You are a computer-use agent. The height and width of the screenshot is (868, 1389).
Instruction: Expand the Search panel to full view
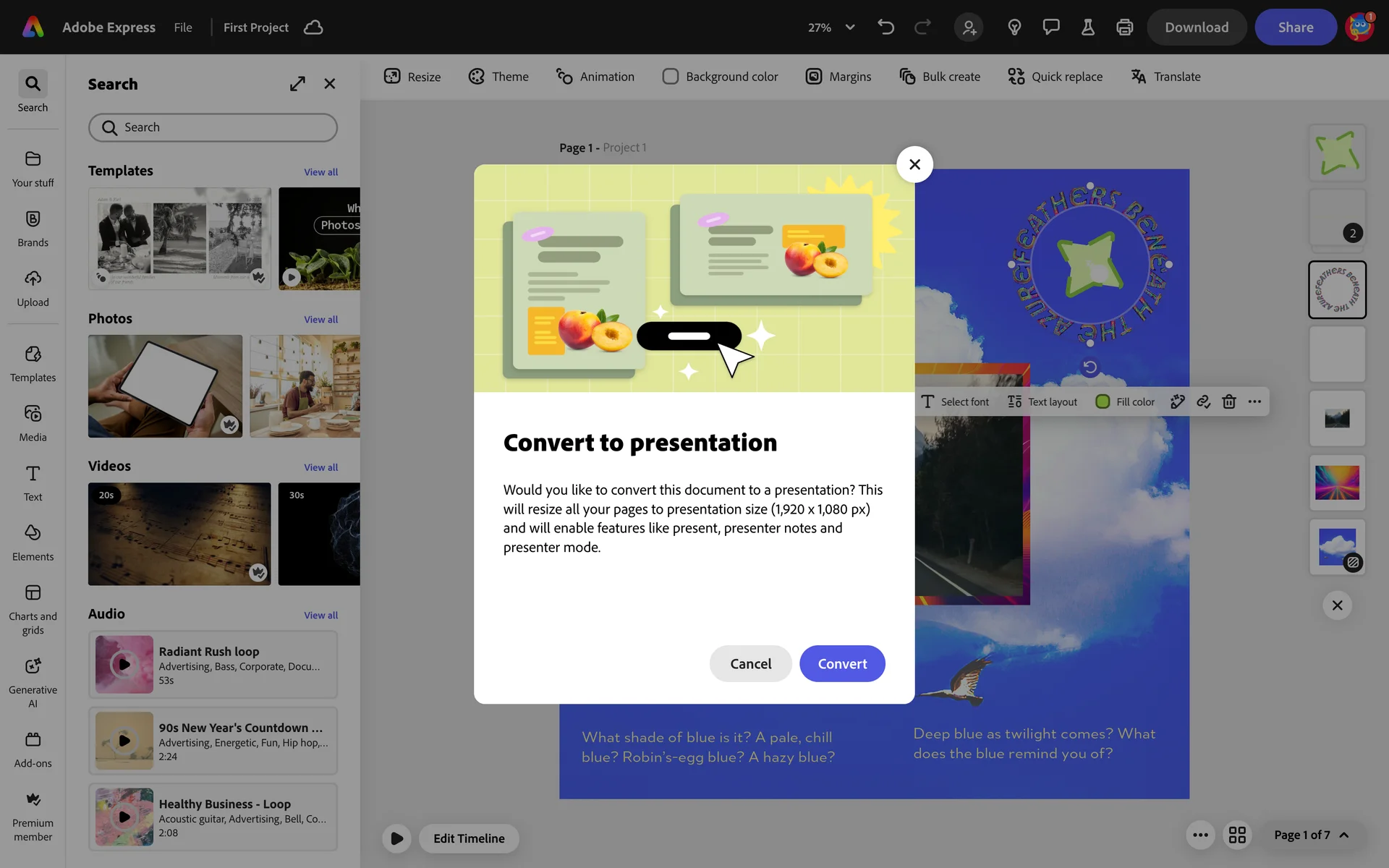pos(297,84)
